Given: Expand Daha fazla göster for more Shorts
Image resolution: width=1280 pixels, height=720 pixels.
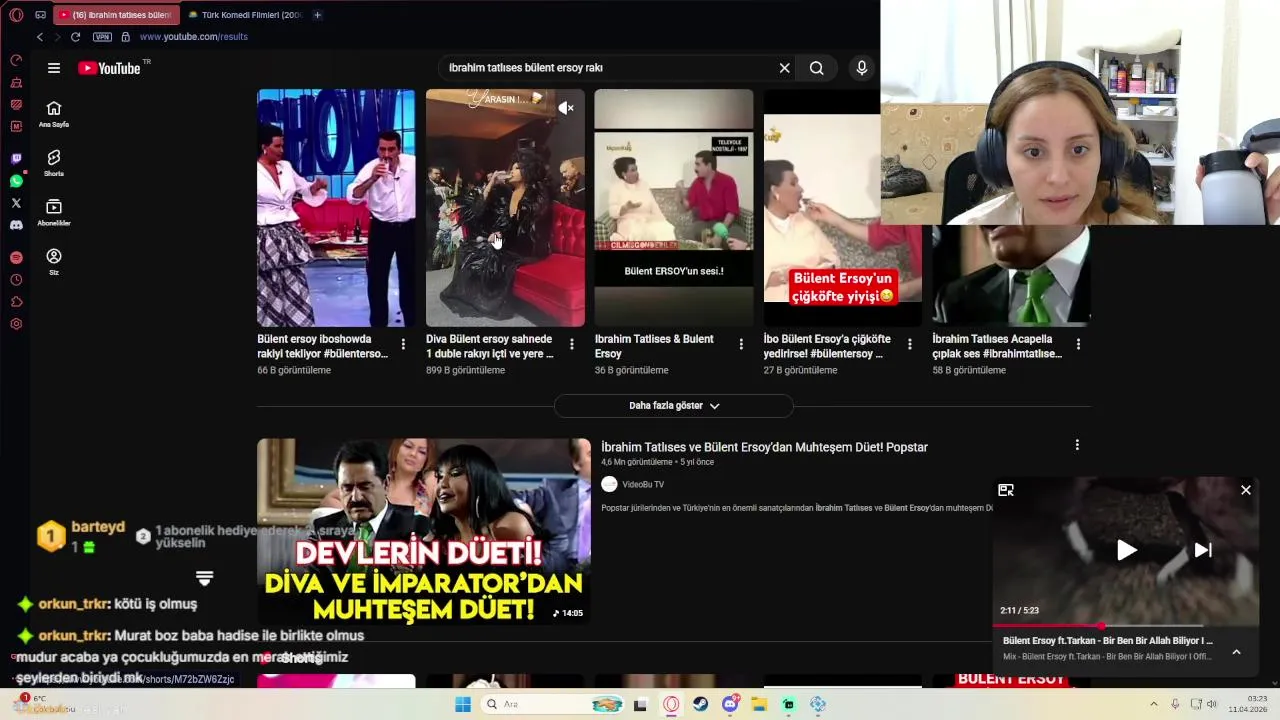Looking at the screenshot, I should click(x=674, y=406).
